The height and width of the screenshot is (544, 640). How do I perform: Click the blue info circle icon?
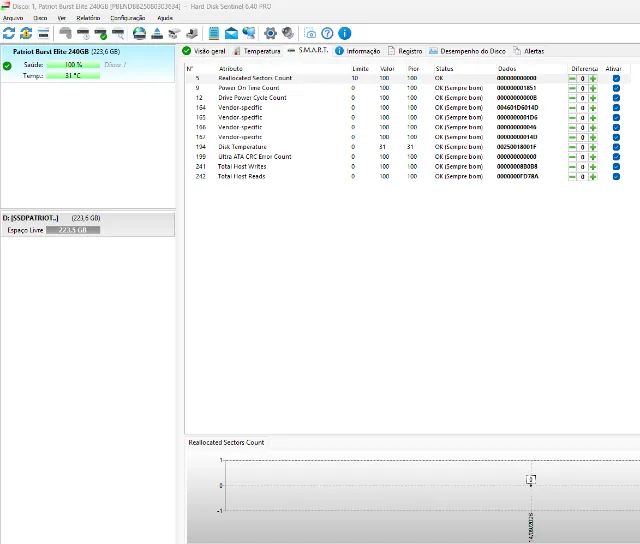click(x=344, y=33)
